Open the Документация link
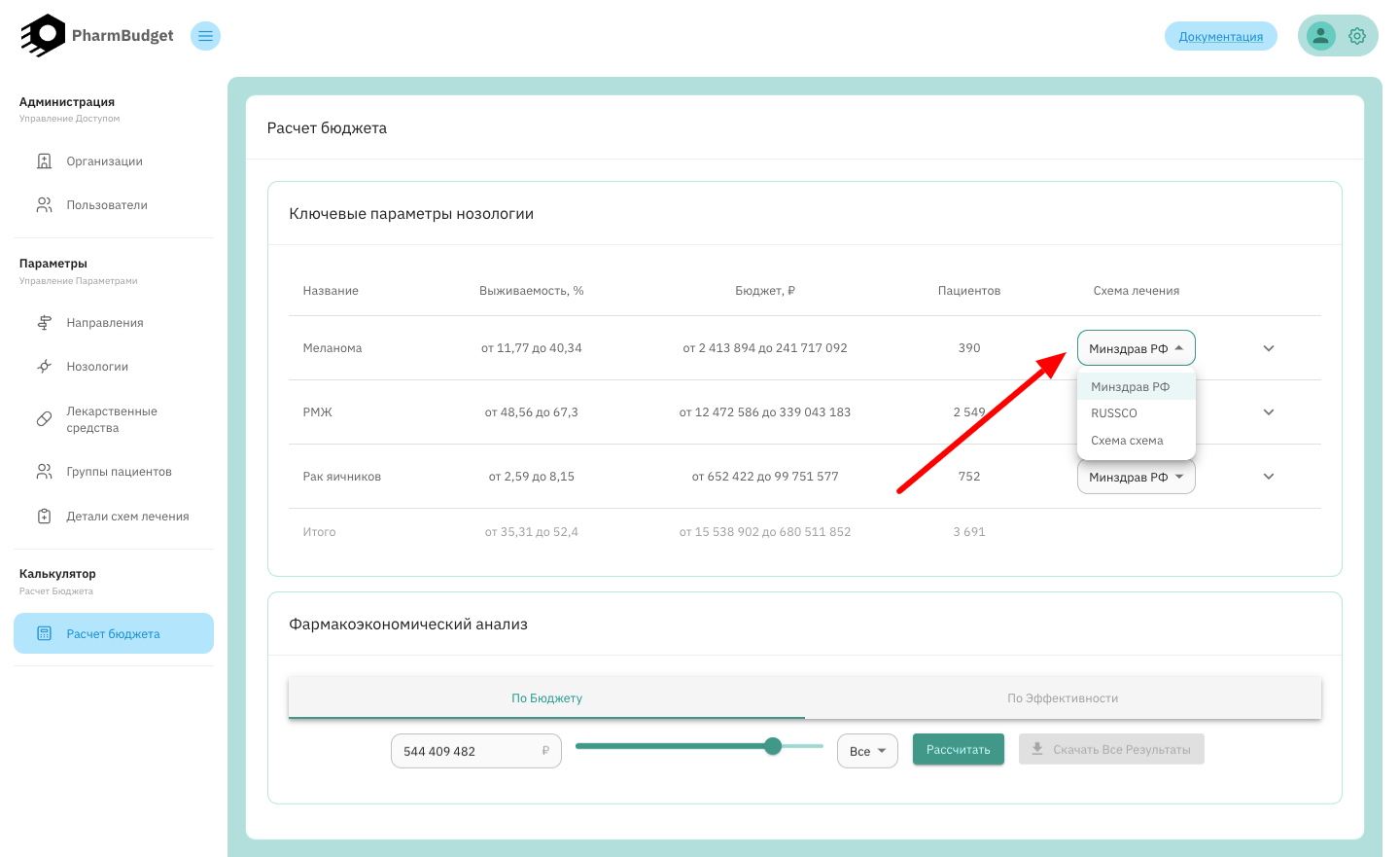This screenshot has width=1400, height=857. coord(1221,36)
